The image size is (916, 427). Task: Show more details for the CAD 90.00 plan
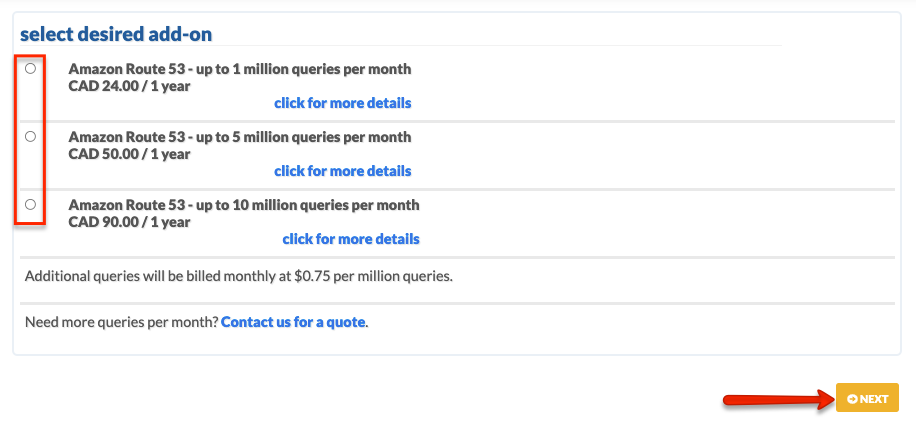(351, 238)
